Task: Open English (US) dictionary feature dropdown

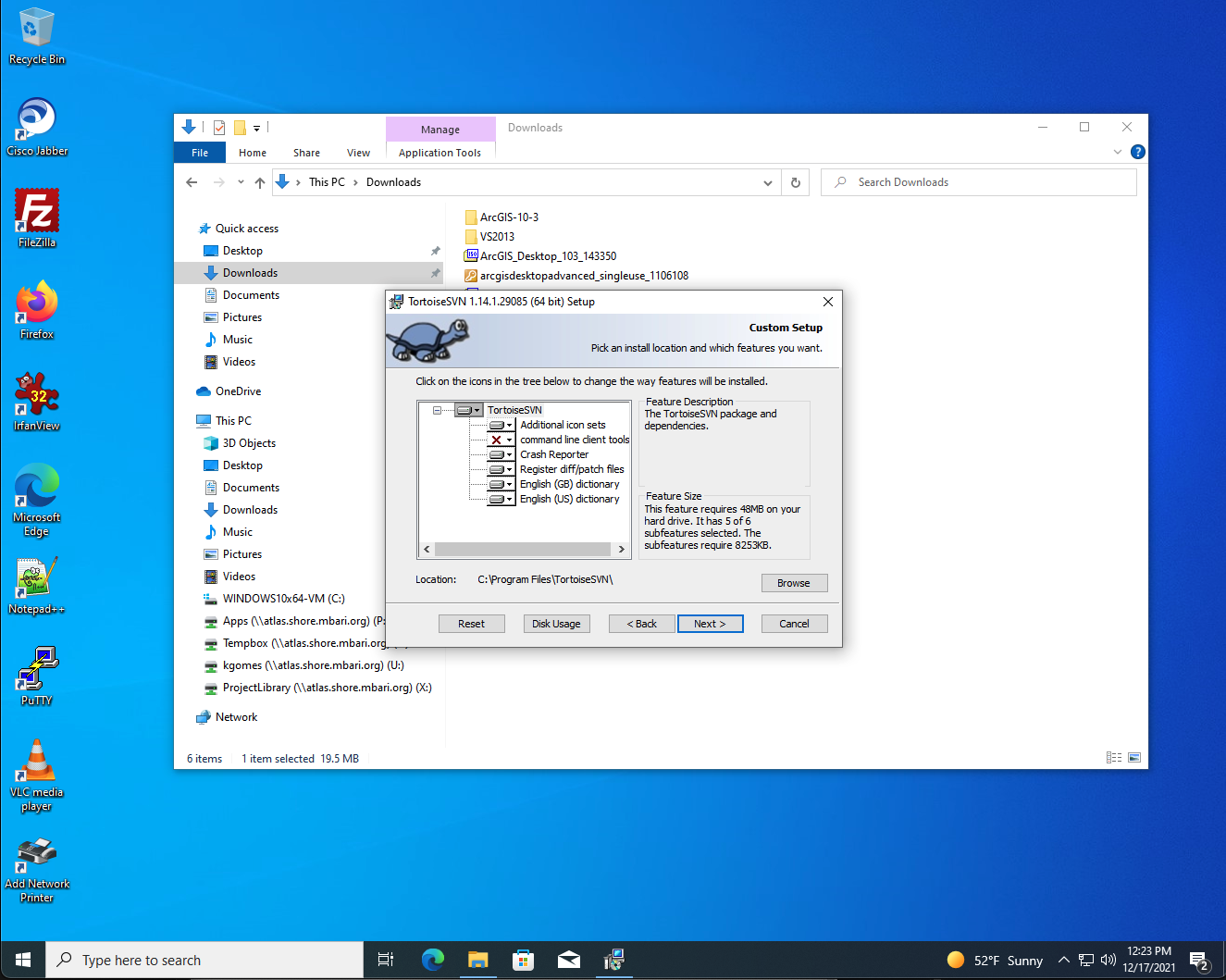Action: tap(502, 499)
